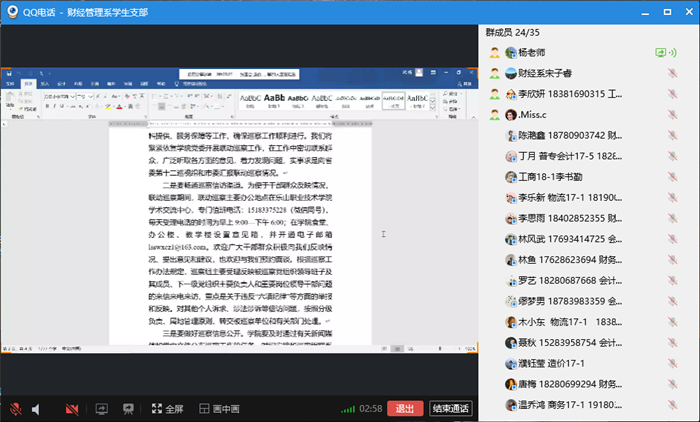
Task: Click muted mic icon beside 财经系宋子睿
Action: 674,73
